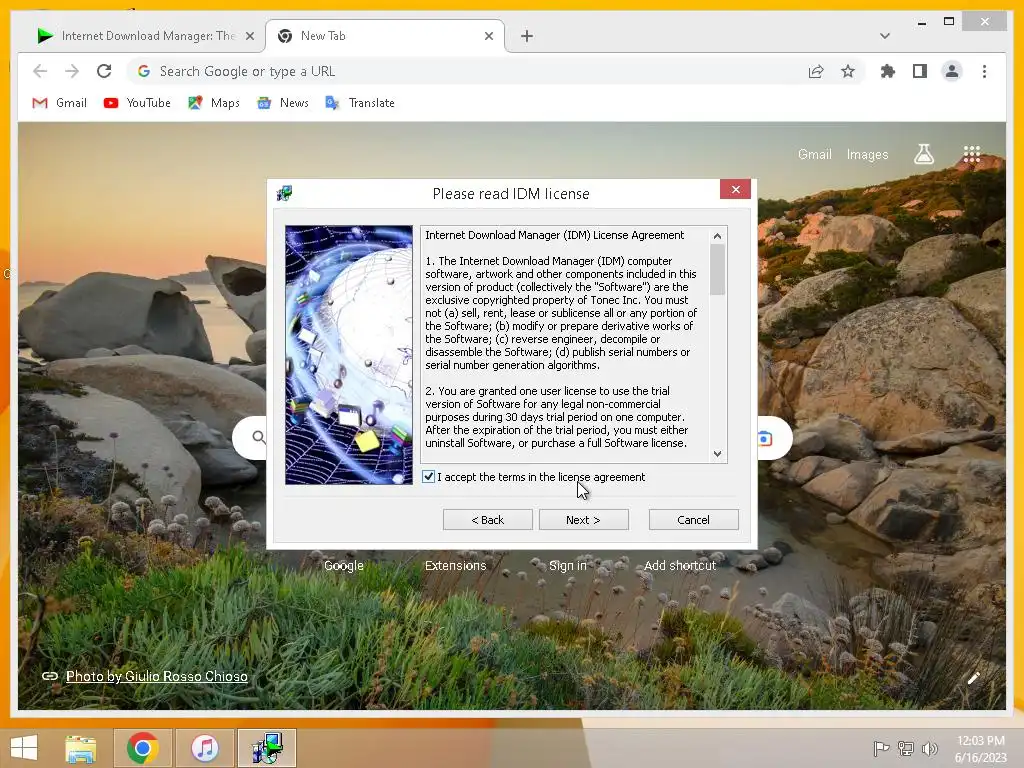1024x768 pixels.
Task: Open the Translate bookmark
Action: tap(360, 103)
